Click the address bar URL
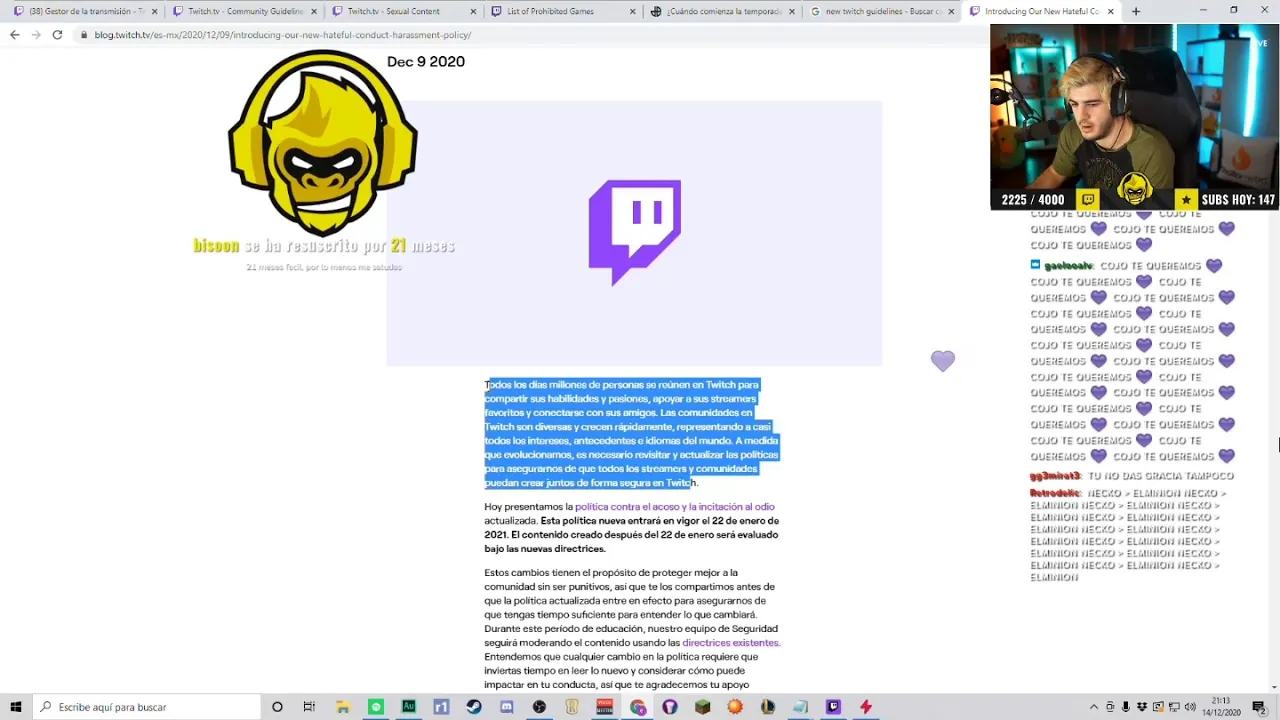Image resolution: width=1280 pixels, height=720 pixels. click(283, 35)
